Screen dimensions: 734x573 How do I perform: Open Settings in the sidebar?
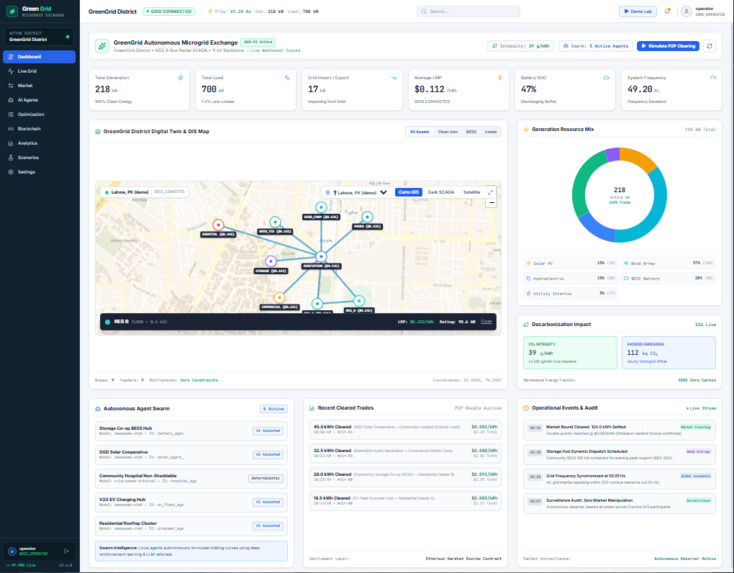point(39,172)
